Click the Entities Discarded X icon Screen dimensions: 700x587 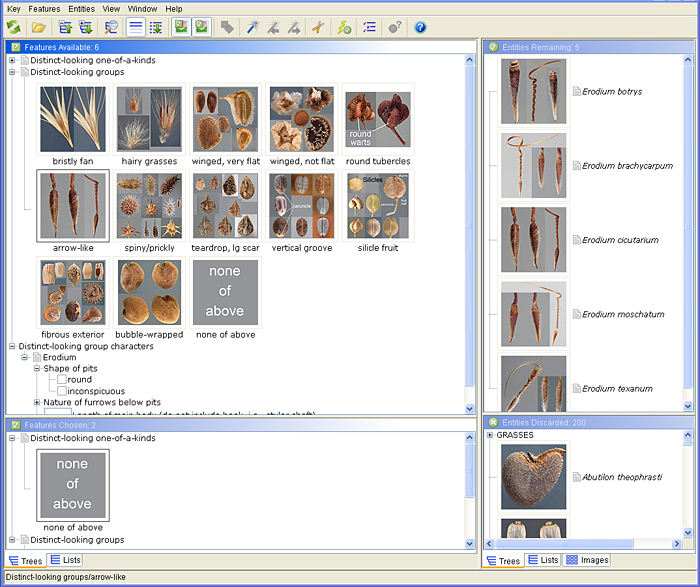coord(493,422)
